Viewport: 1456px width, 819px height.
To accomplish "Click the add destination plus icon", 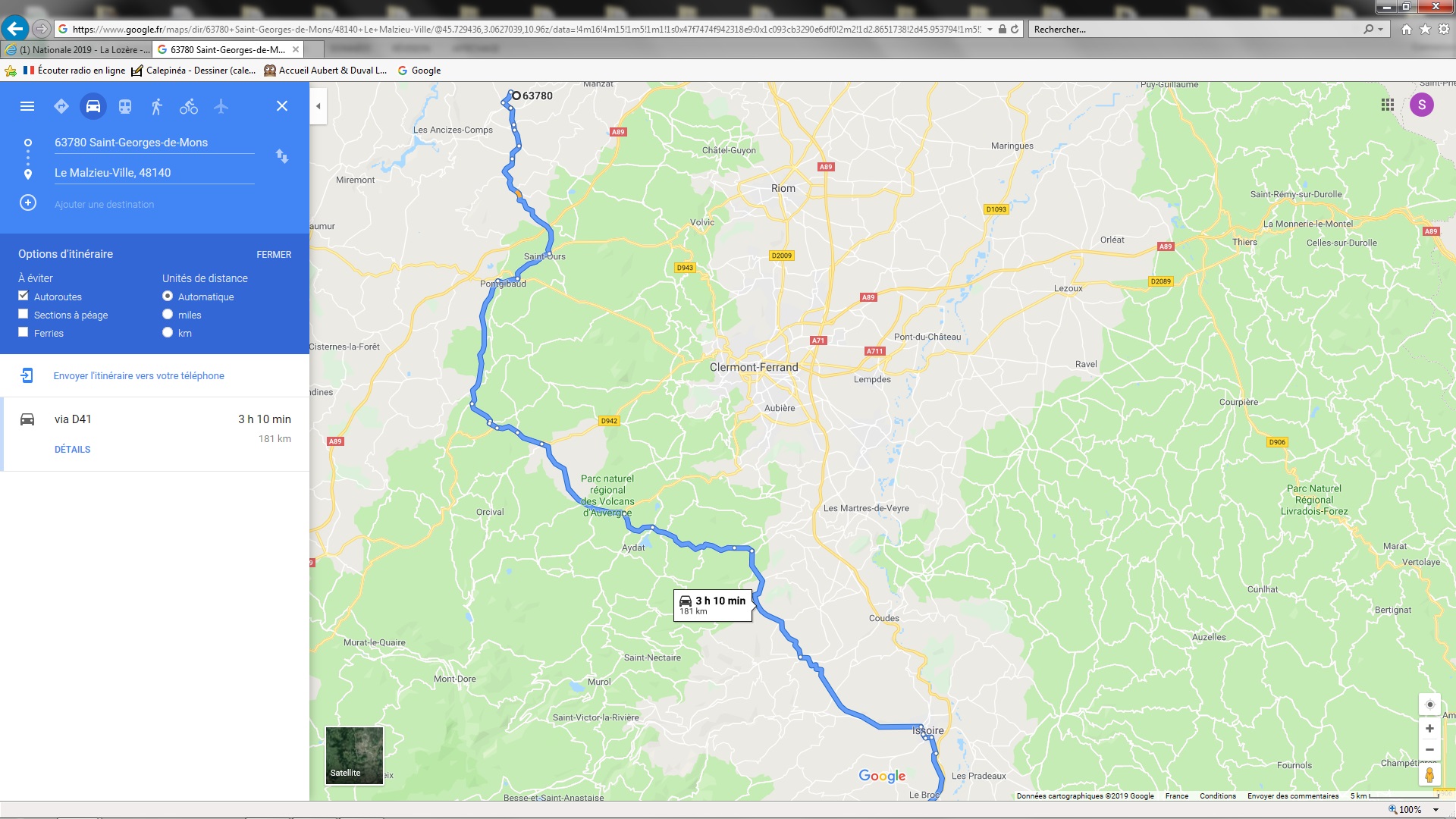I will 28,202.
